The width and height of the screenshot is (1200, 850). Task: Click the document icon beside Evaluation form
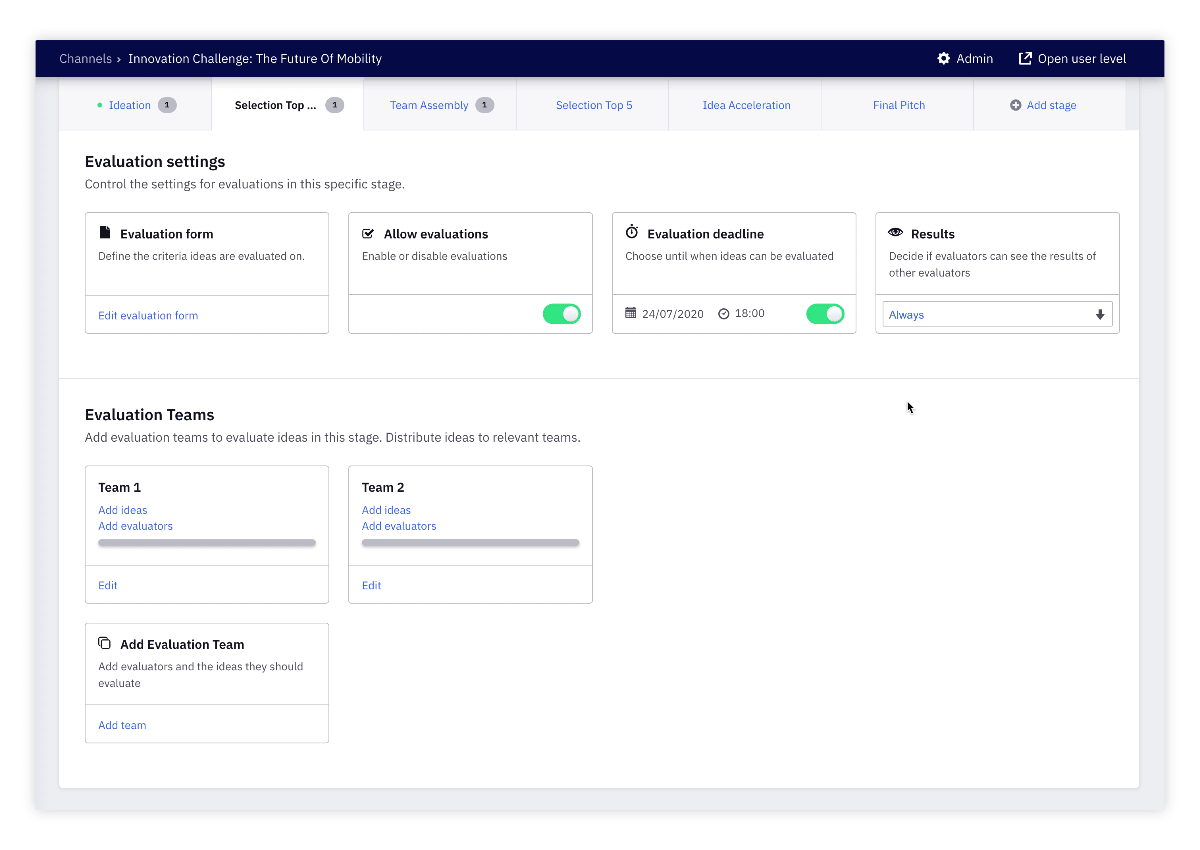105,233
